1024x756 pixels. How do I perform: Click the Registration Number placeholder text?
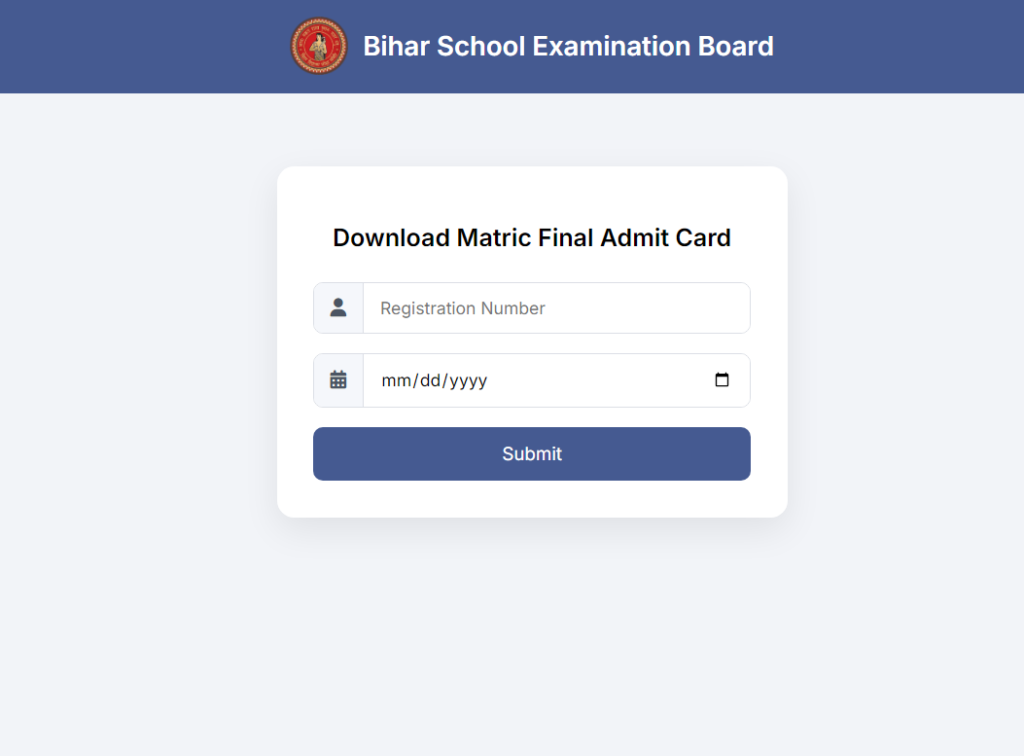click(462, 308)
